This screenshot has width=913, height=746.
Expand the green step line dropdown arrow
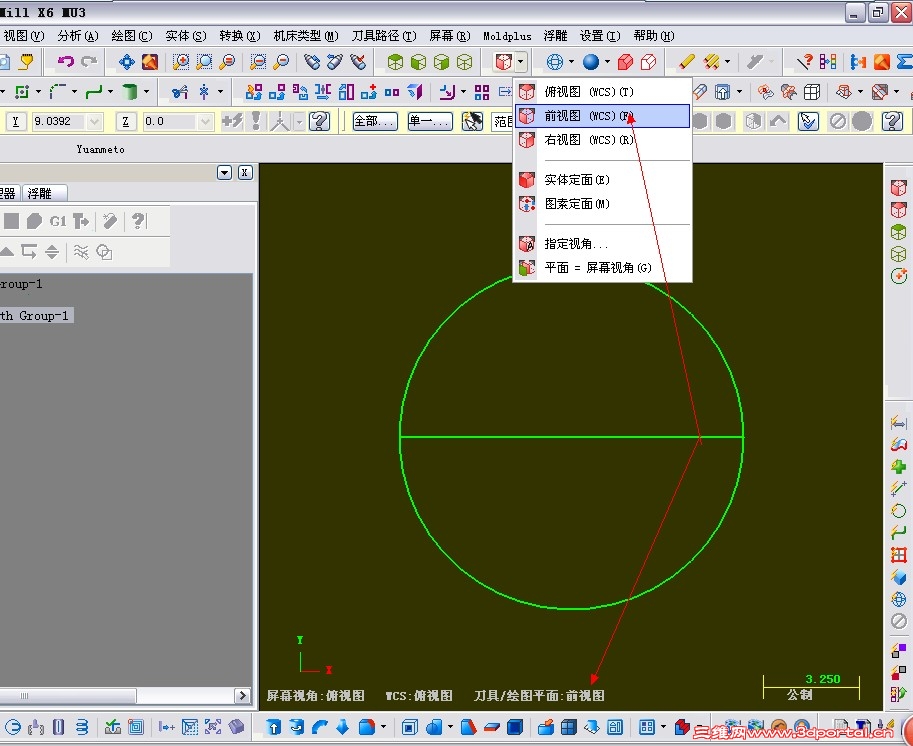110,91
